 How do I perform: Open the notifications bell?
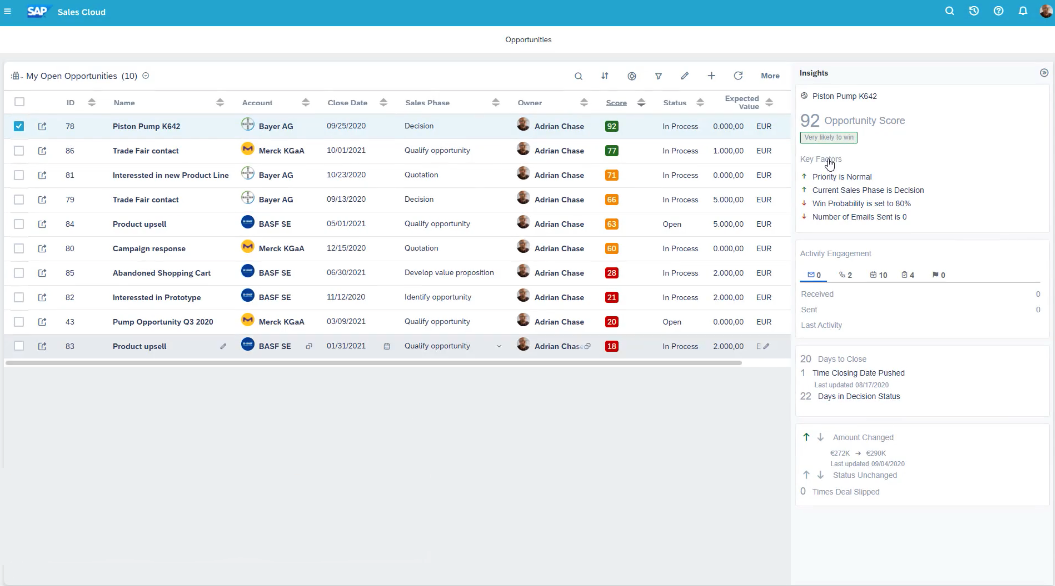tap(1023, 11)
